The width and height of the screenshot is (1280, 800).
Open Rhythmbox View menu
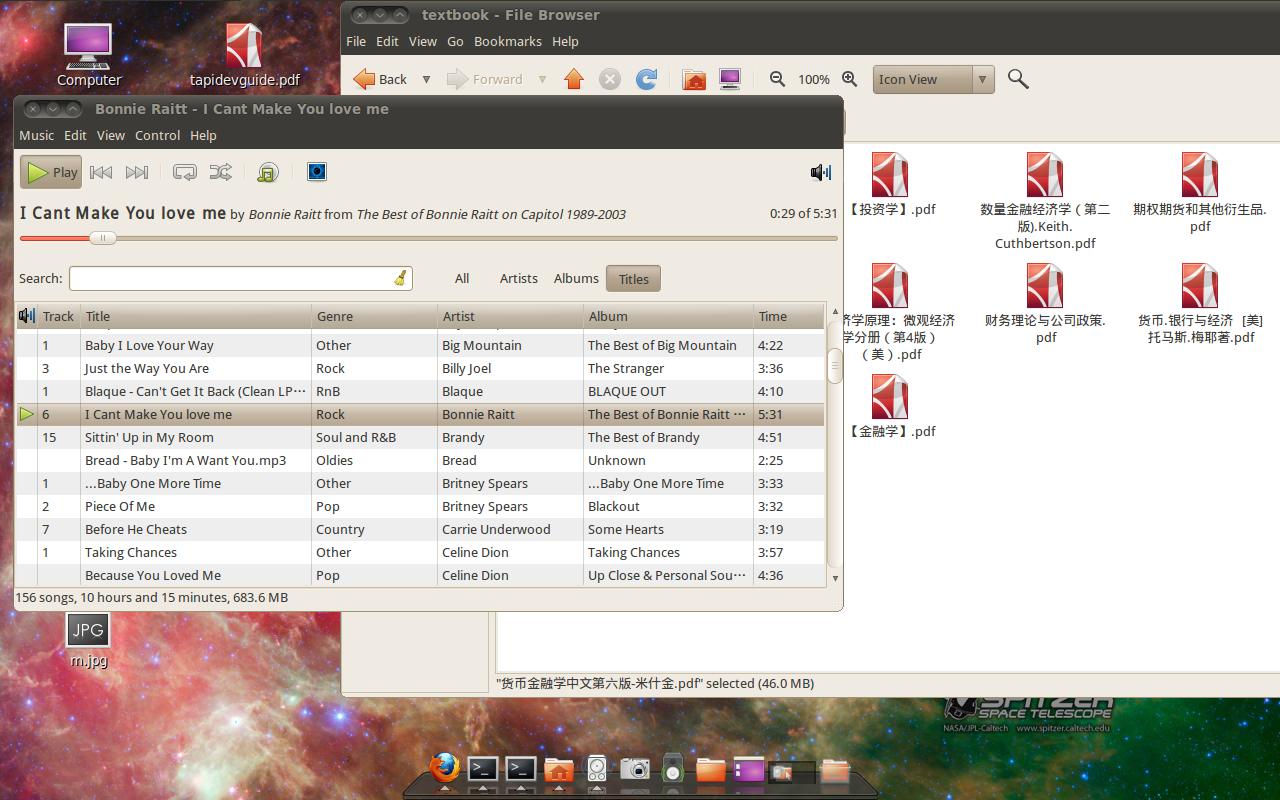pos(110,135)
